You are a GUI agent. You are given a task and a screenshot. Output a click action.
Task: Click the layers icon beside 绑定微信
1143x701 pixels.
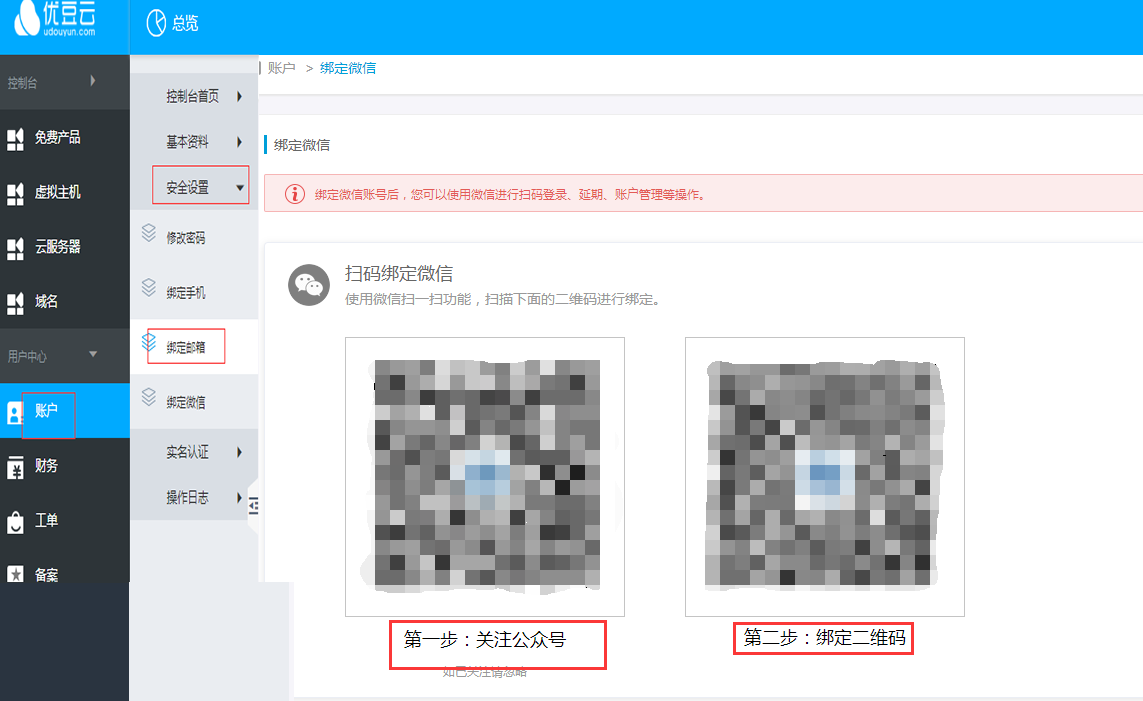click(149, 397)
